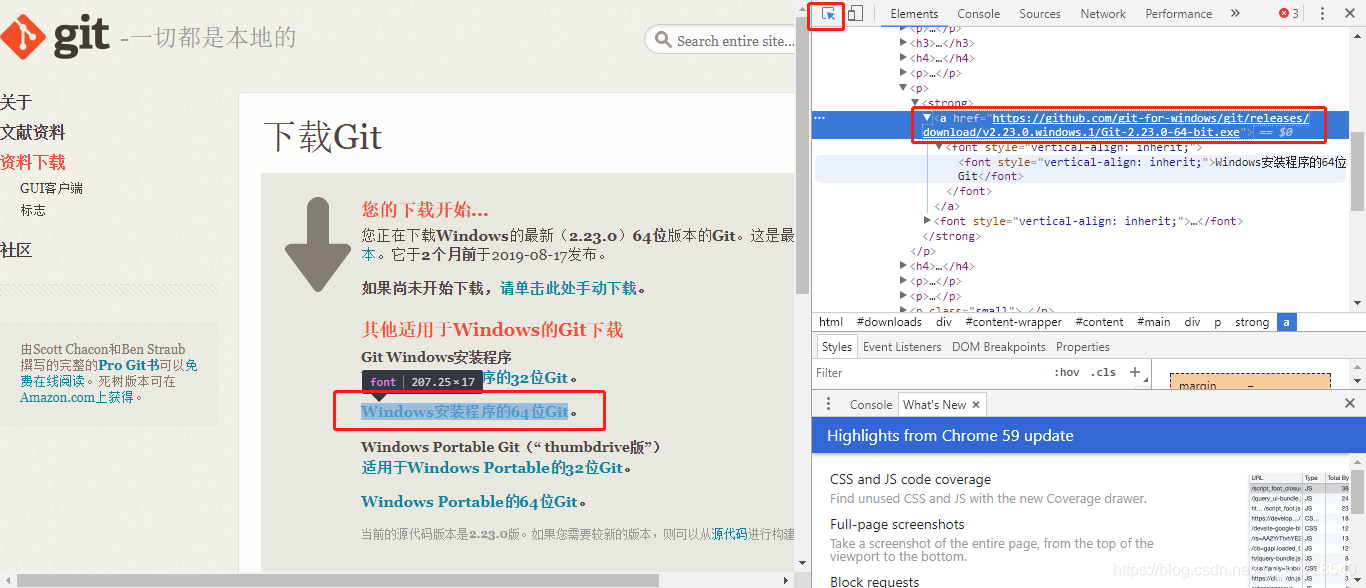The image size is (1366, 588).
Task: Click 请单击此处手动下载 manual download link
Action: pyautogui.click(x=568, y=288)
